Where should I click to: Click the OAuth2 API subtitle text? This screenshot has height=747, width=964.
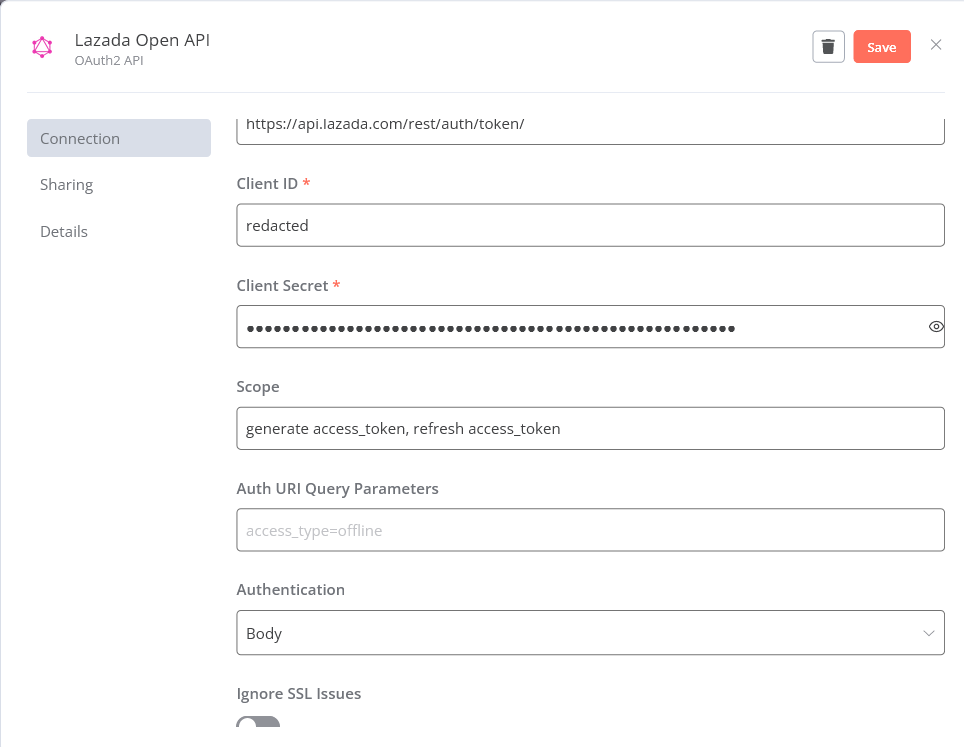point(109,61)
